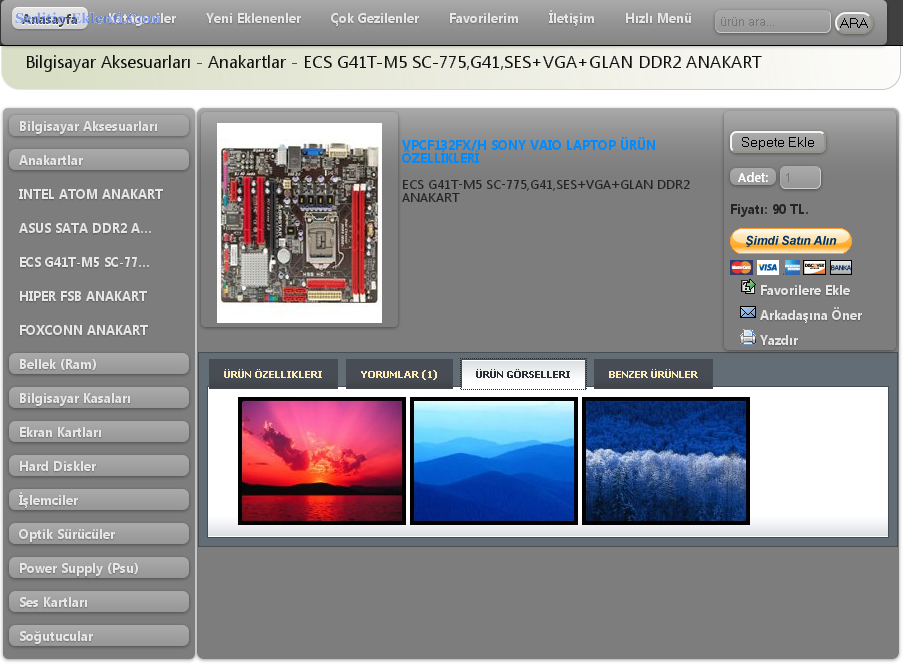Click the ürün ara search field

coord(772,22)
